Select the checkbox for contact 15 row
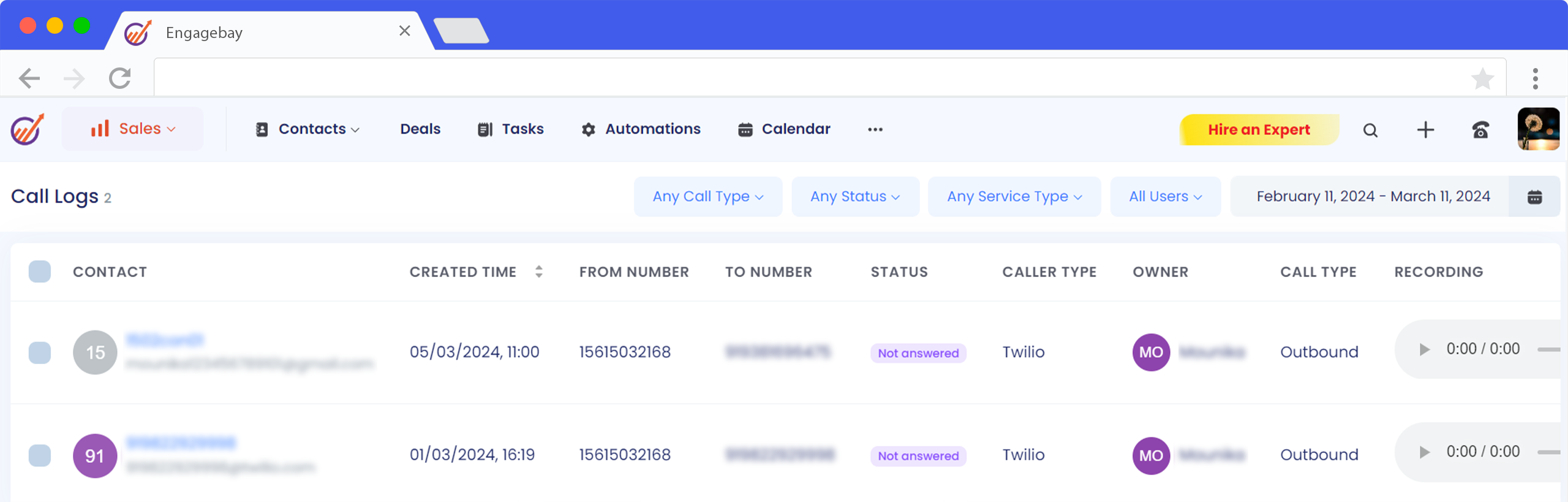 tap(40, 352)
